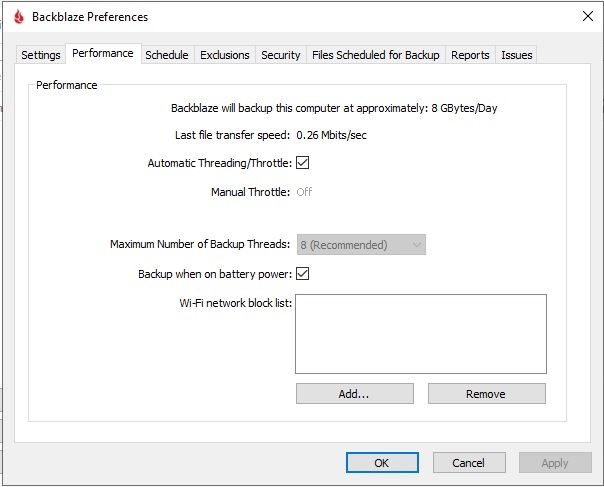Go to the Exclusions tab

[225, 55]
